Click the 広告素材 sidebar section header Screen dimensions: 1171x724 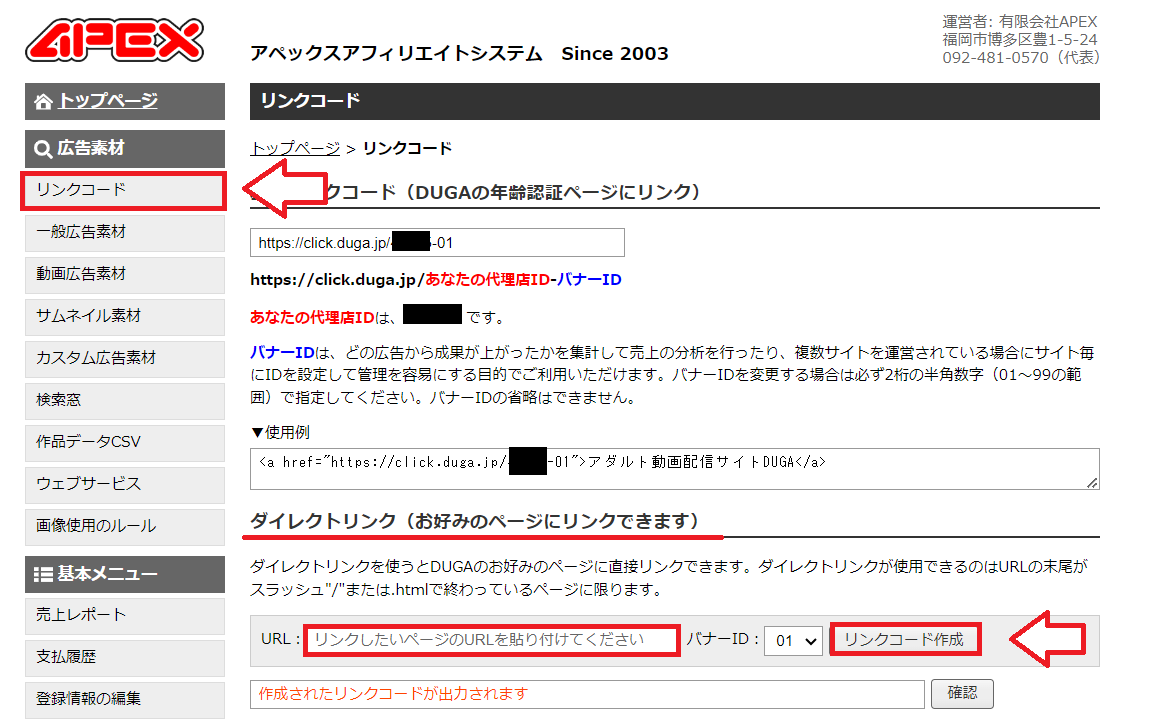point(125,149)
